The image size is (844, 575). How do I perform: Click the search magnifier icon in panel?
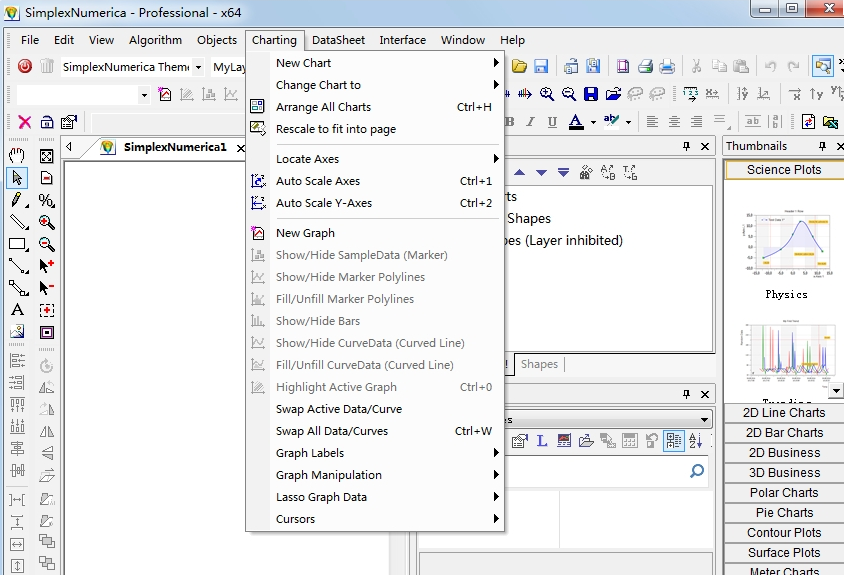pyautogui.click(x=697, y=471)
